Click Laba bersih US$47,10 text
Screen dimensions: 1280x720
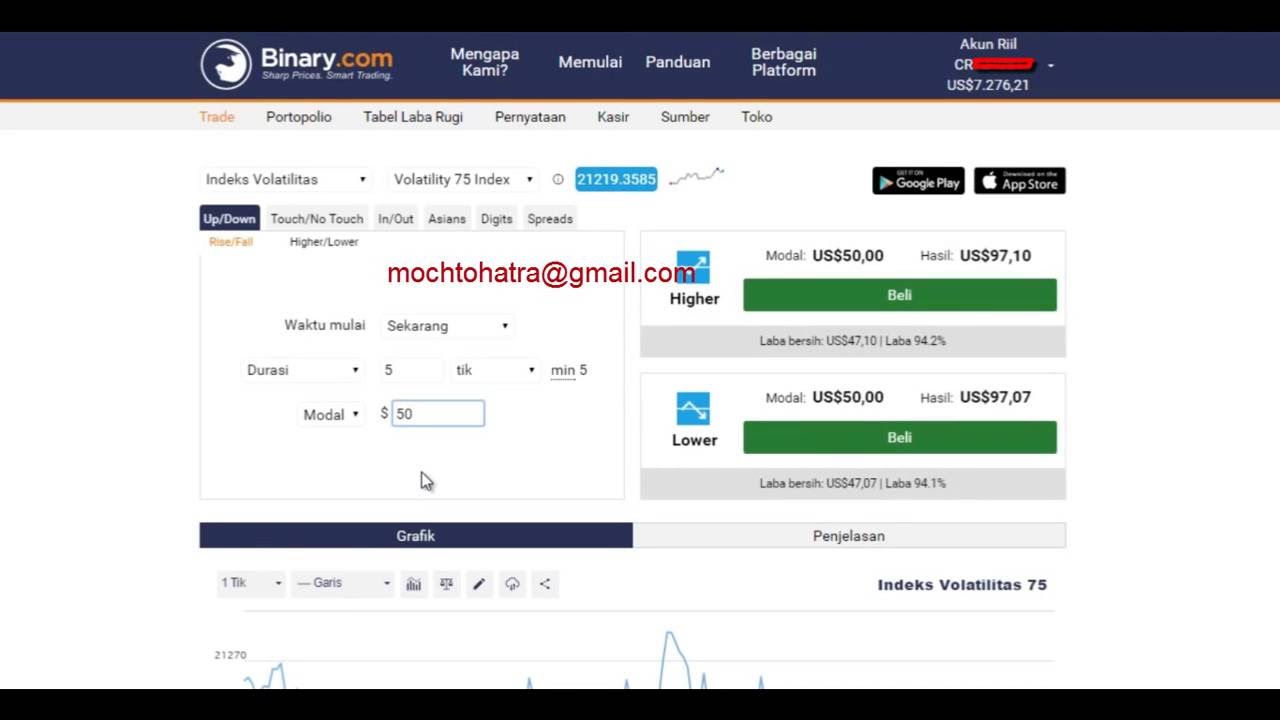pos(818,341)
